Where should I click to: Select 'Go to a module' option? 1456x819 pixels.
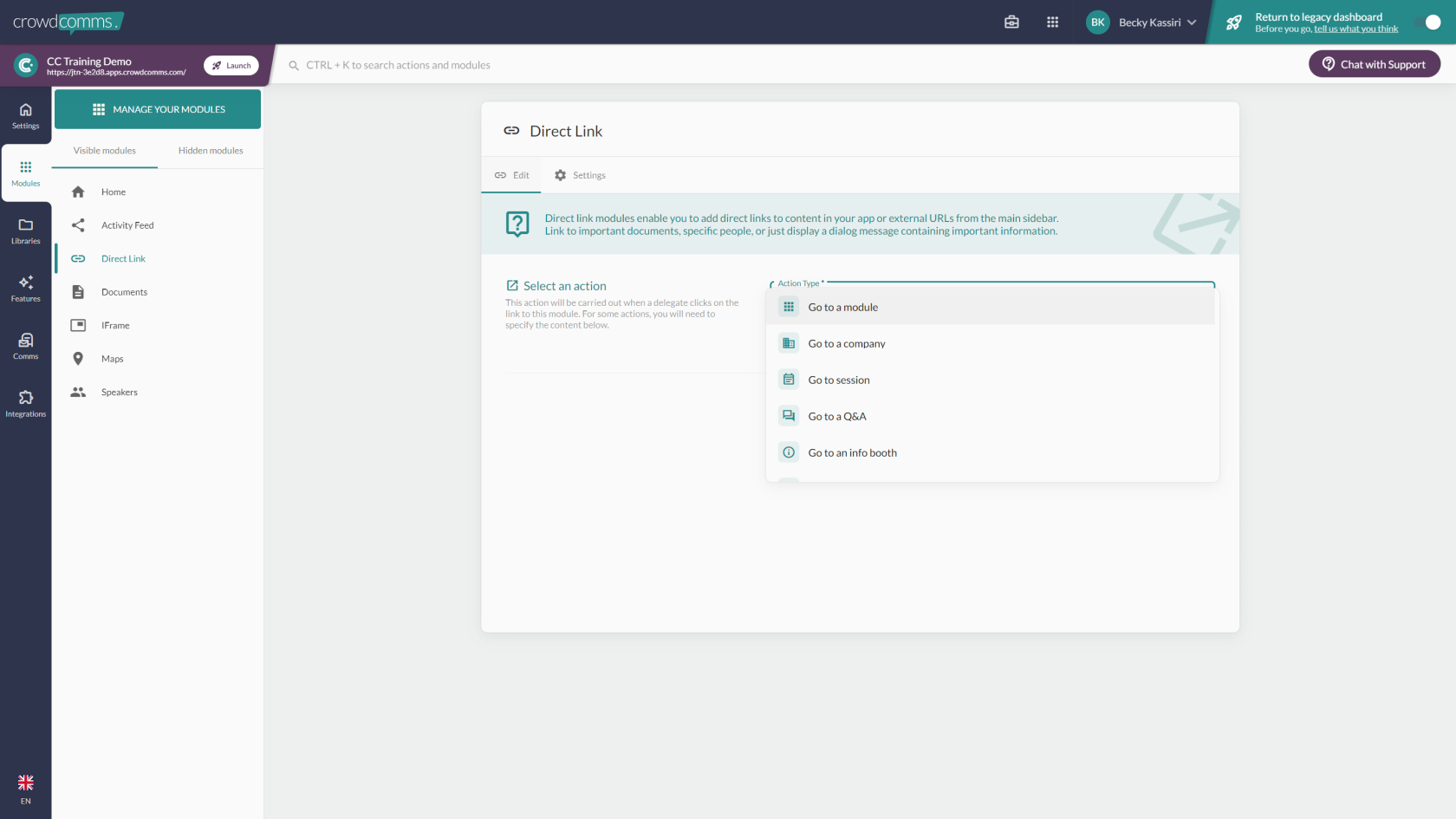tap(842, 307)
